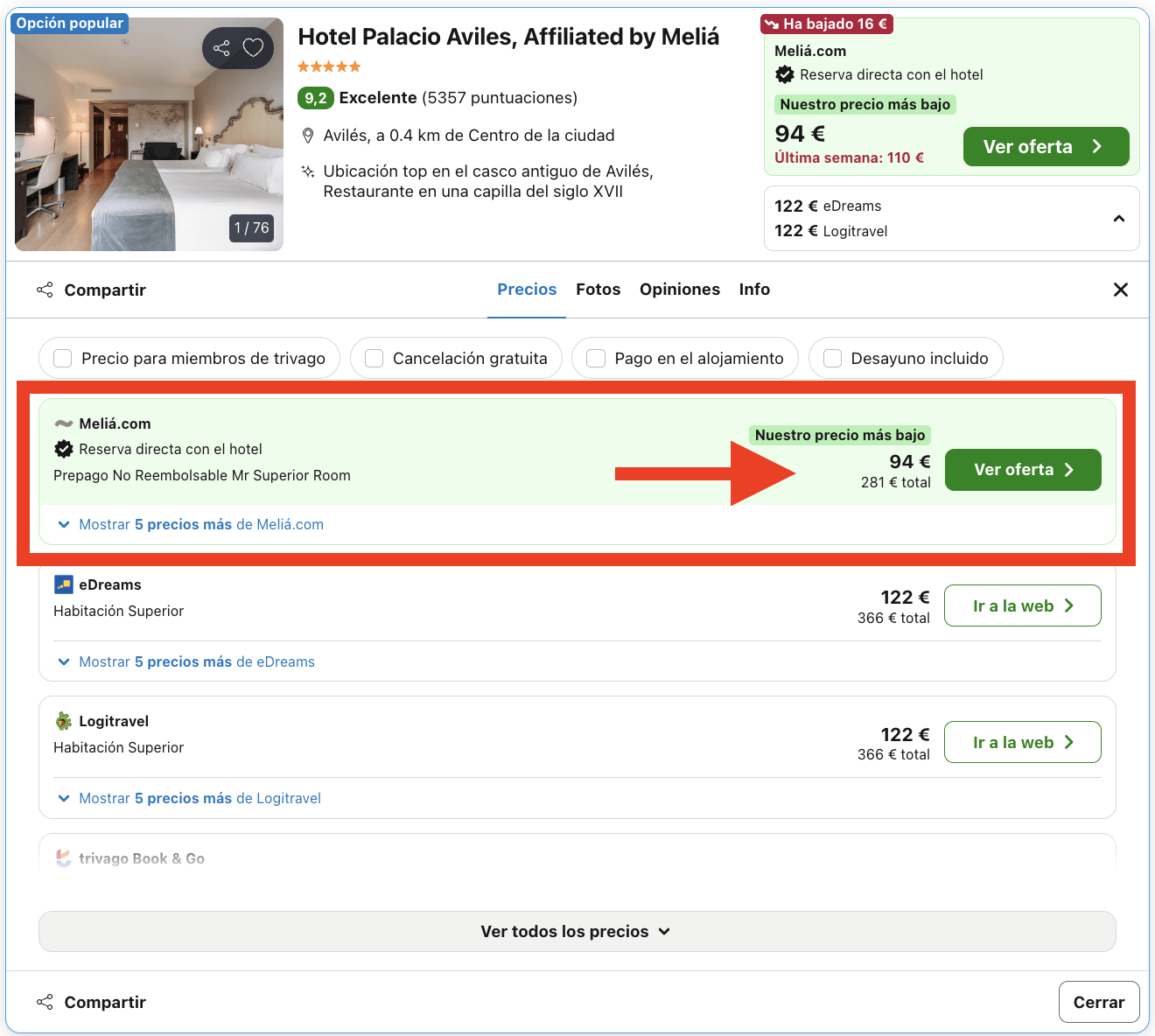Click the location pin icon beside Avilés

click(308, 135)
